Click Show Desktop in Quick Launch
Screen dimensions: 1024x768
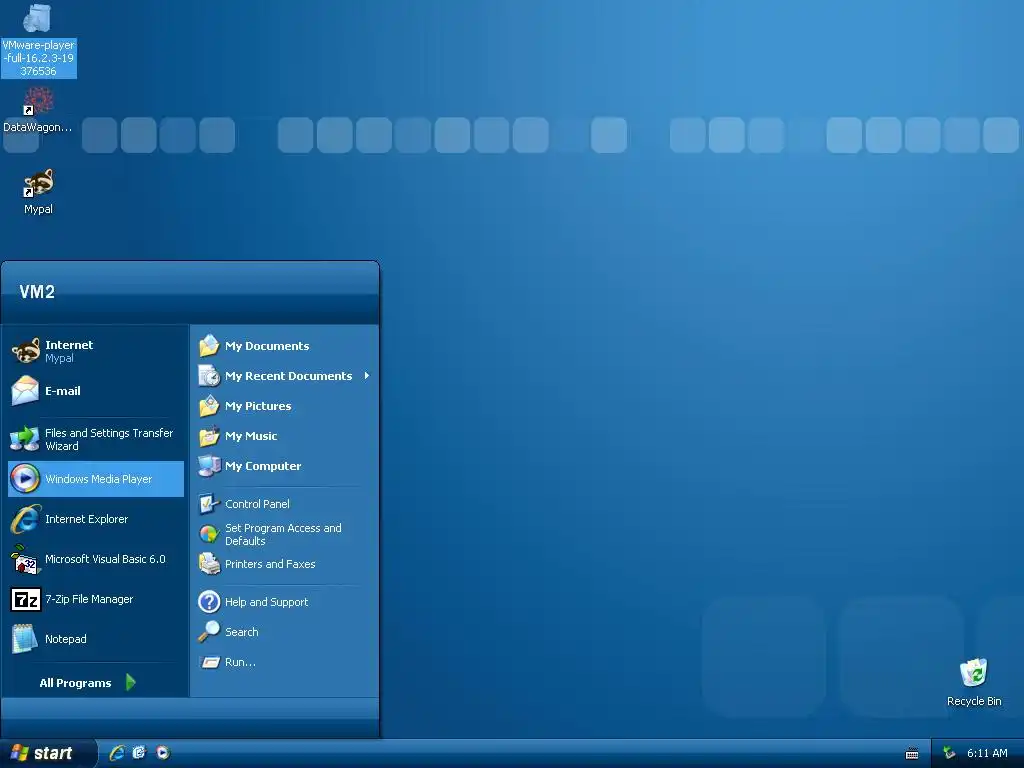pos(139,753)
